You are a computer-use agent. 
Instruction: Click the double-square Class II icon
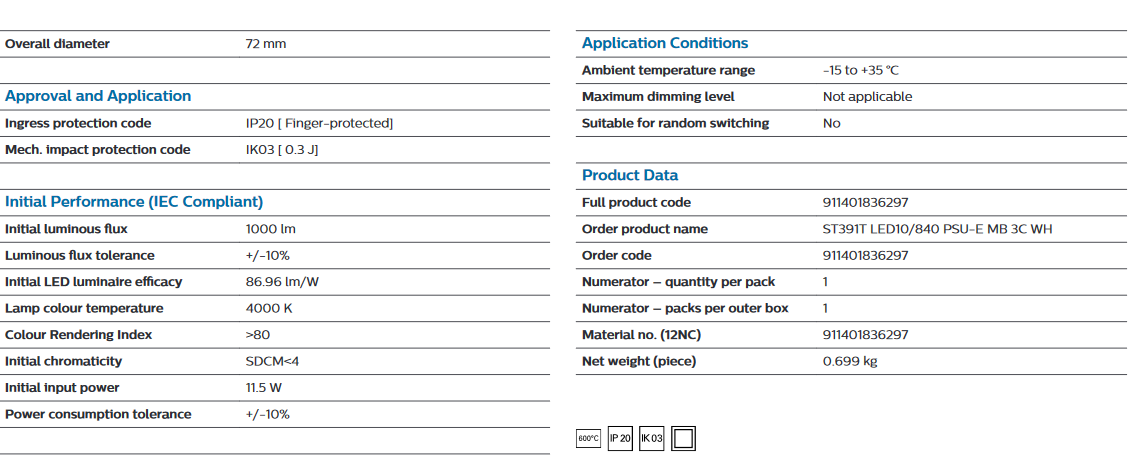coord(683,438)
